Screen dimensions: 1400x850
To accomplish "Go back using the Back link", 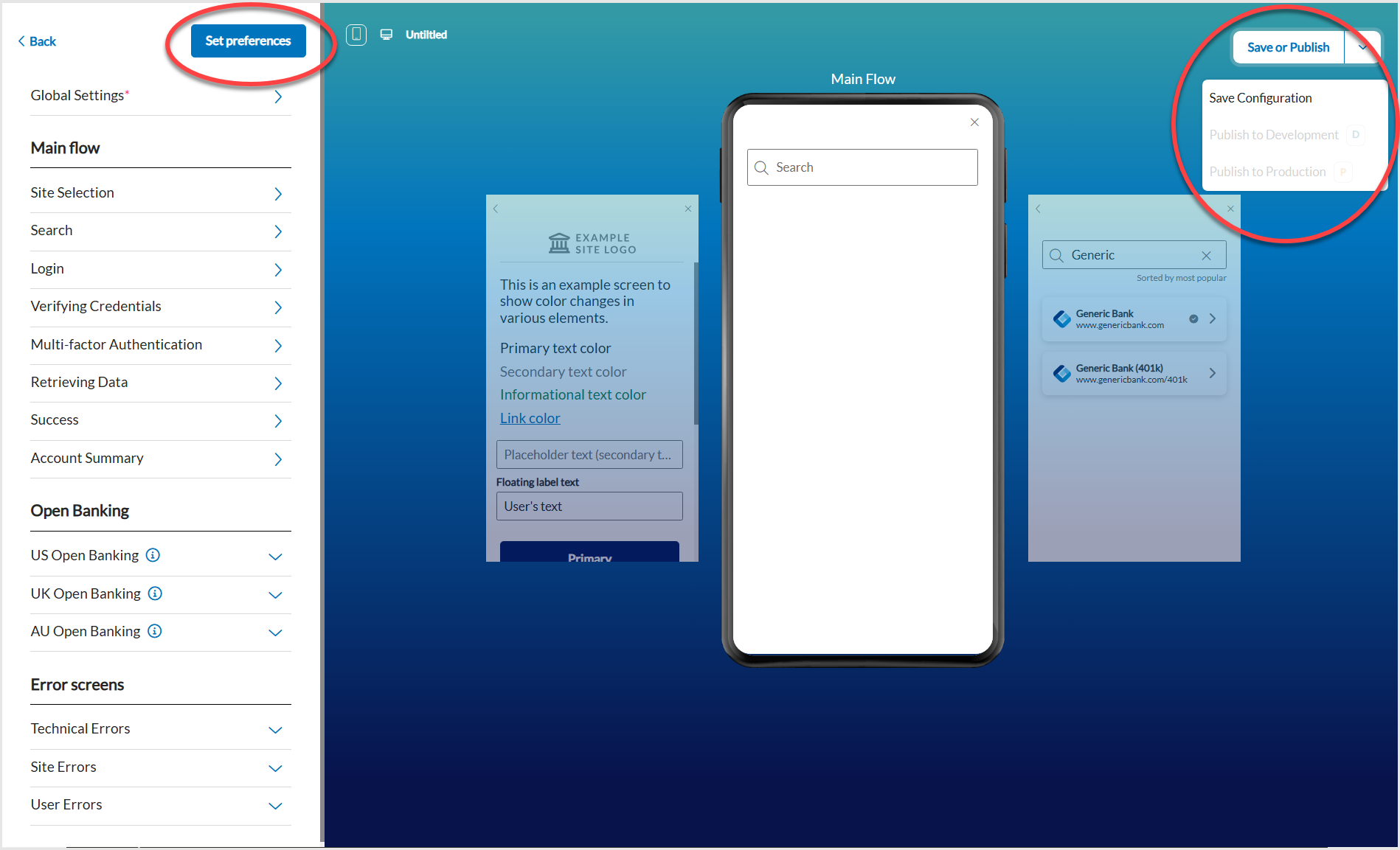I will pyautogui.click(x=37, y=41).
